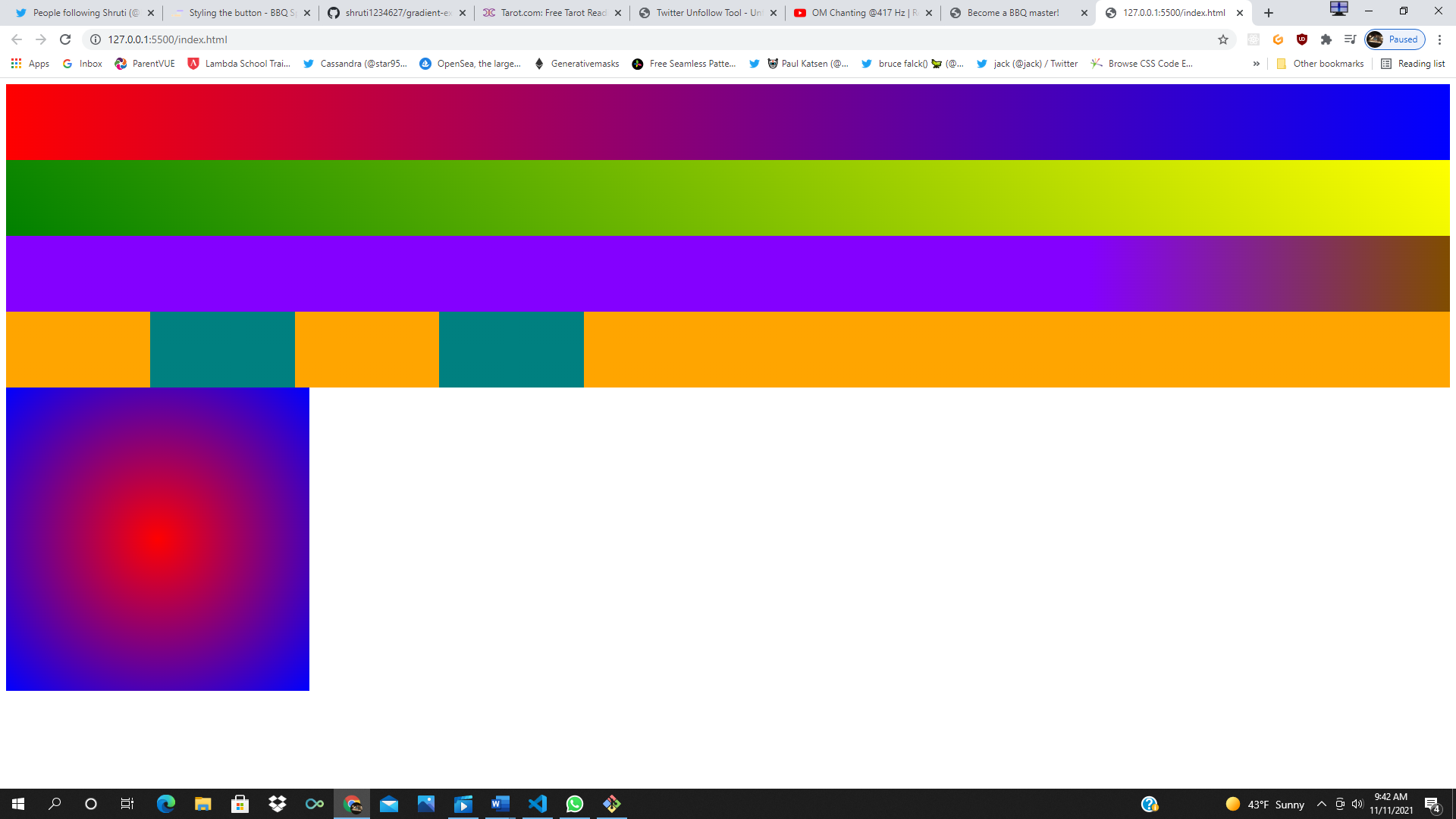Click the uBlock shield extension icon
The width and height of the screenshot is (1456, 819).
(1302, 39)
